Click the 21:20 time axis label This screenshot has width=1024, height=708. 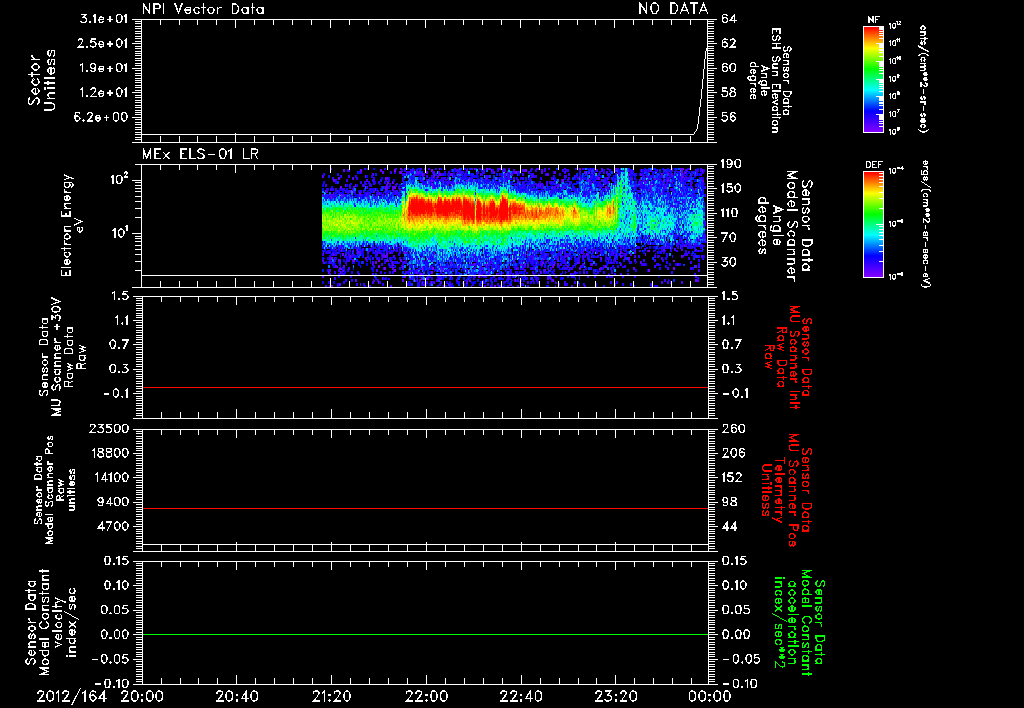[332, 696]
